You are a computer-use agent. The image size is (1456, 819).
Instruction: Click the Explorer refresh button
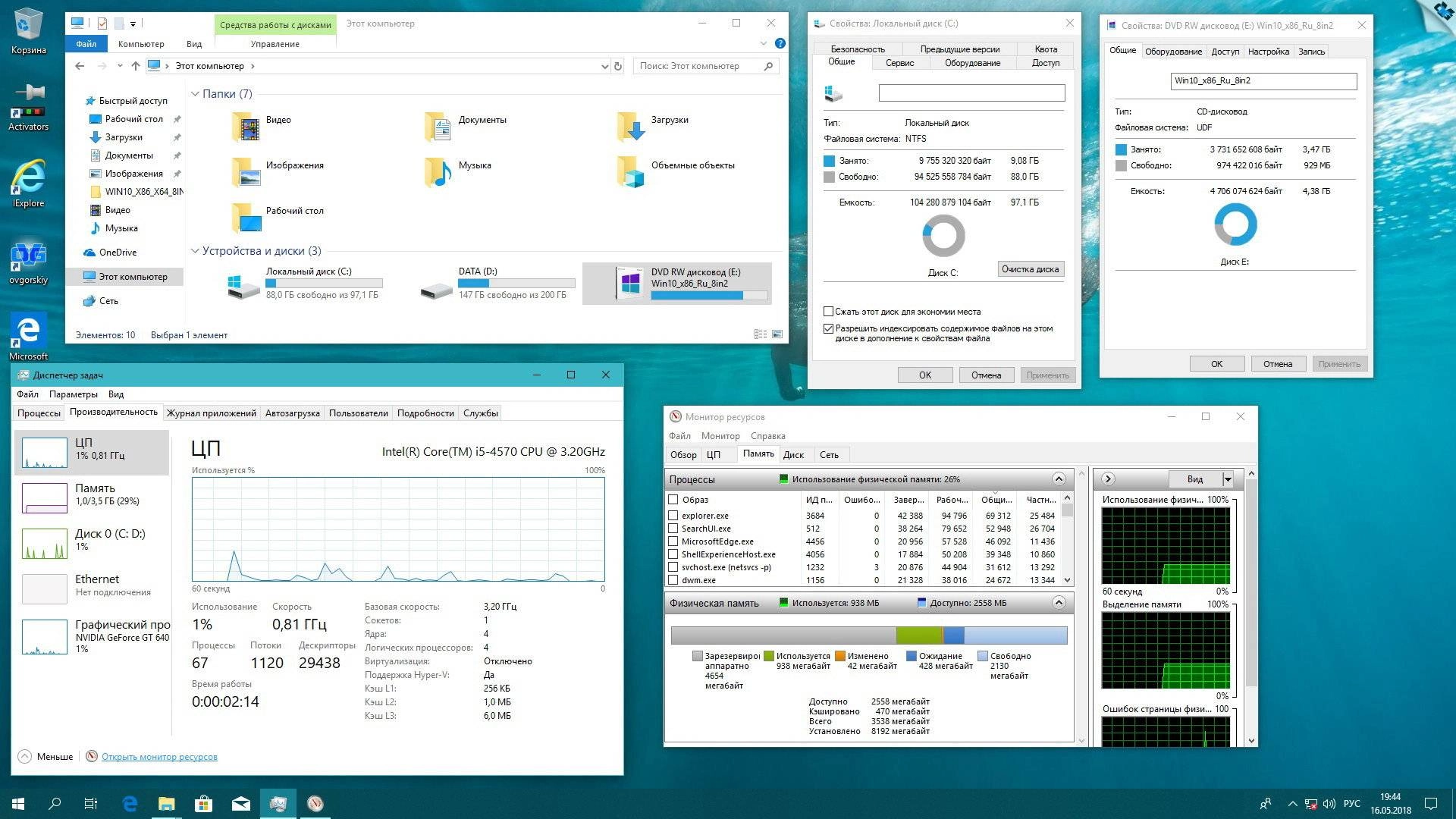point(618,66)
